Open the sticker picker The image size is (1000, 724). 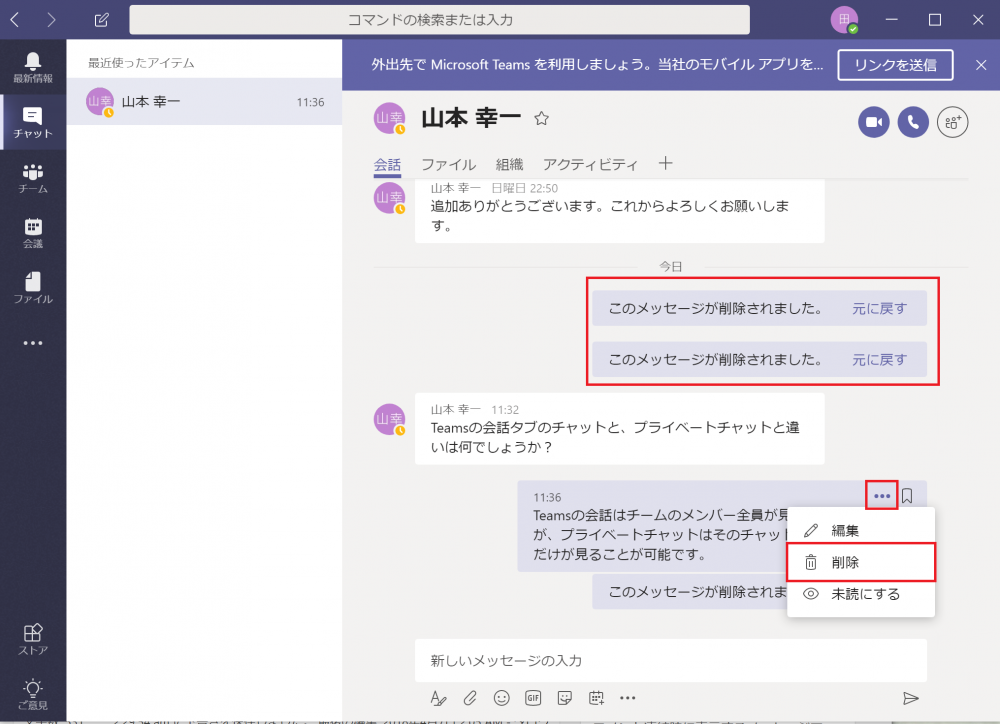click(x=564, y=698)
